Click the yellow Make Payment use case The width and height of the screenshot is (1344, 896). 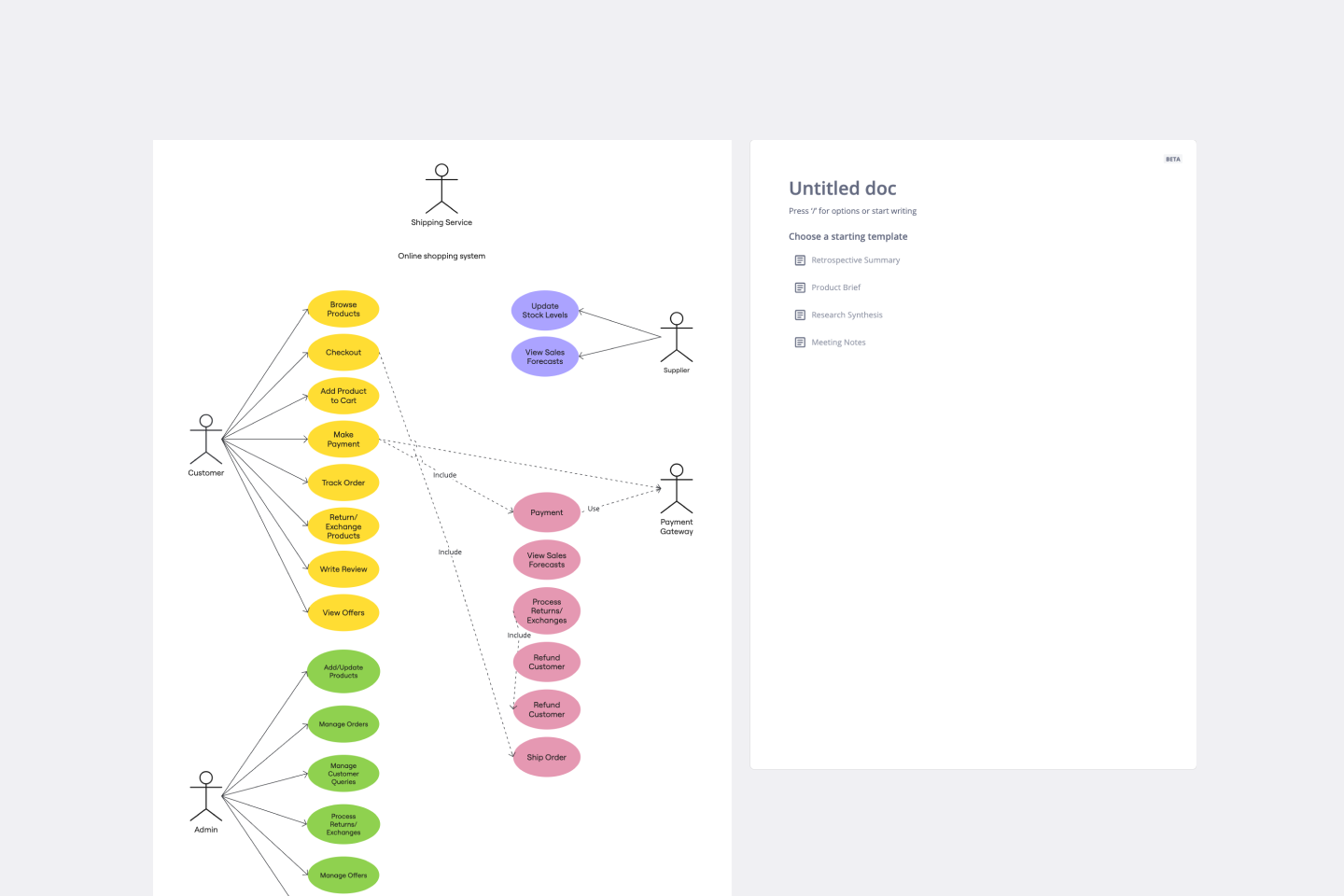click(343, 440)
